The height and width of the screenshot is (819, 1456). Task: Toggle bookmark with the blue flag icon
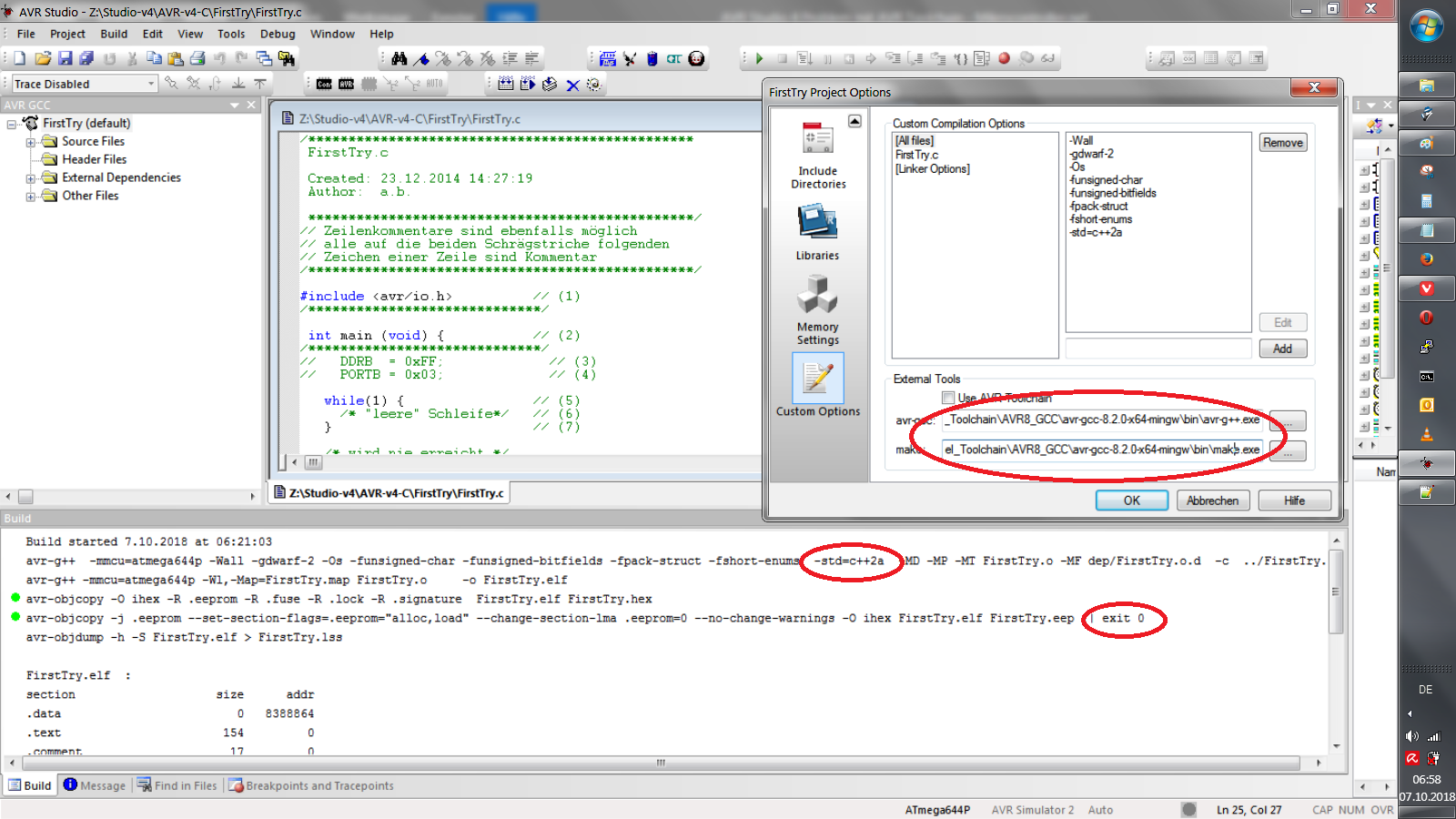(x=421, y=58)
